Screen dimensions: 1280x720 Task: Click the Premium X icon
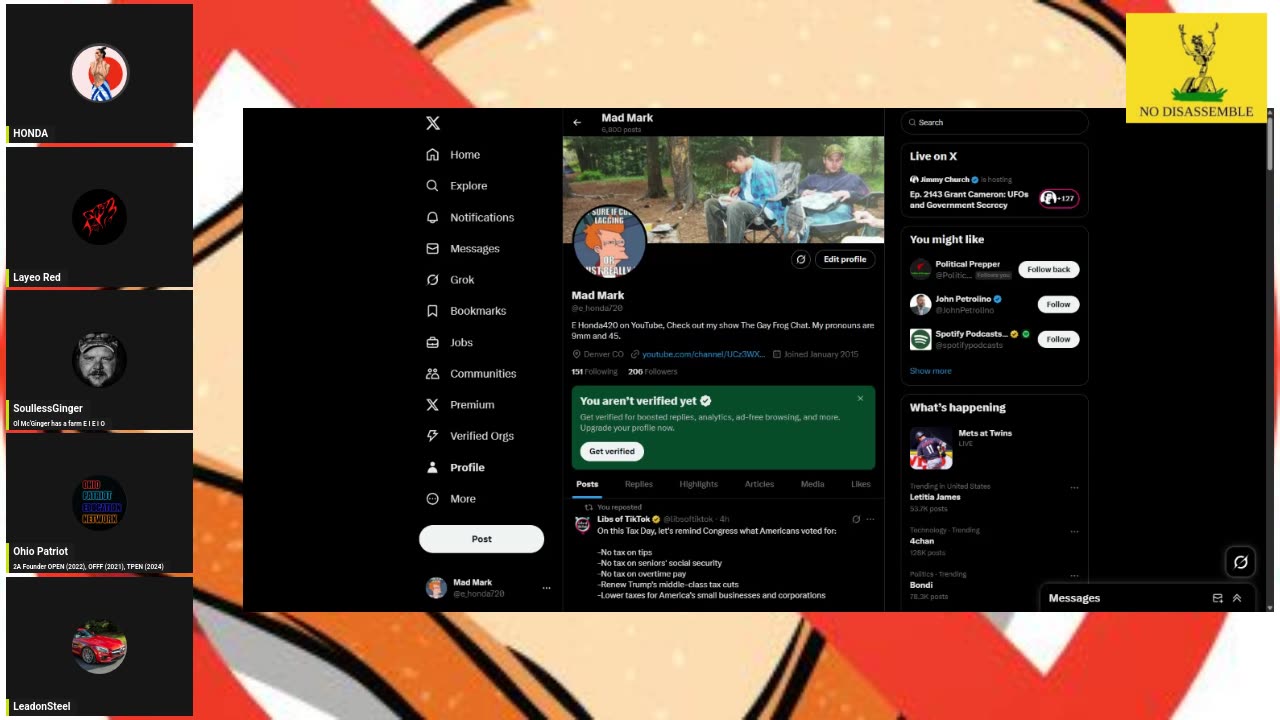pos(432,405)
